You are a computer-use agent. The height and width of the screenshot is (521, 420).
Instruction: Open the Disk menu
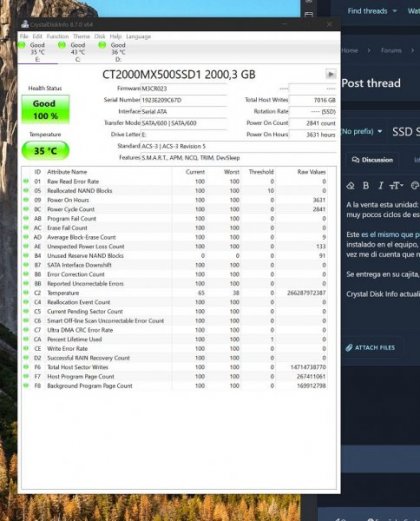tap(100, 36)
